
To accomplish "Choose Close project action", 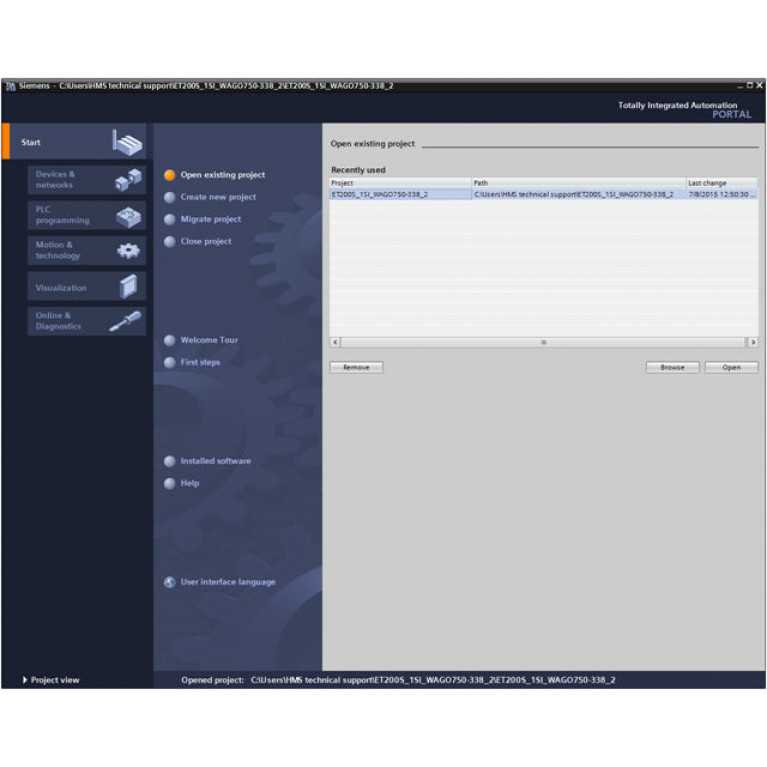I will [x=206, y=242].
